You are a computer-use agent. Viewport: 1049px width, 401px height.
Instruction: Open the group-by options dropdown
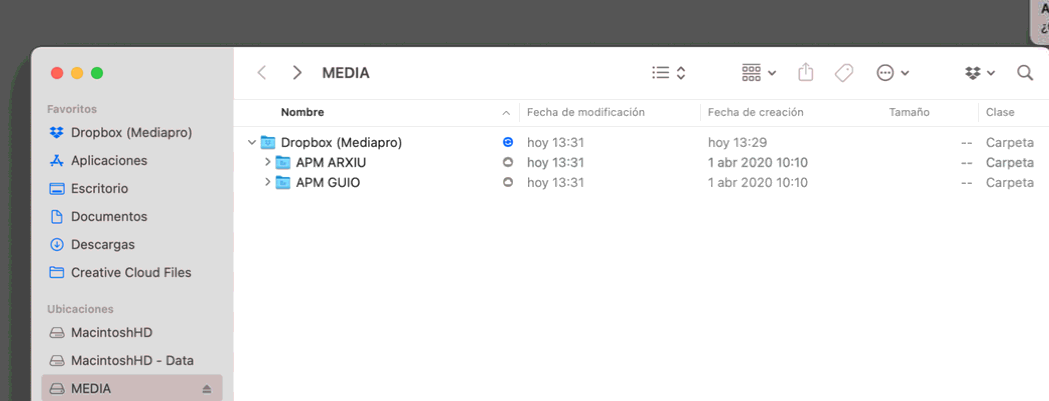click(x=758, y=73)
